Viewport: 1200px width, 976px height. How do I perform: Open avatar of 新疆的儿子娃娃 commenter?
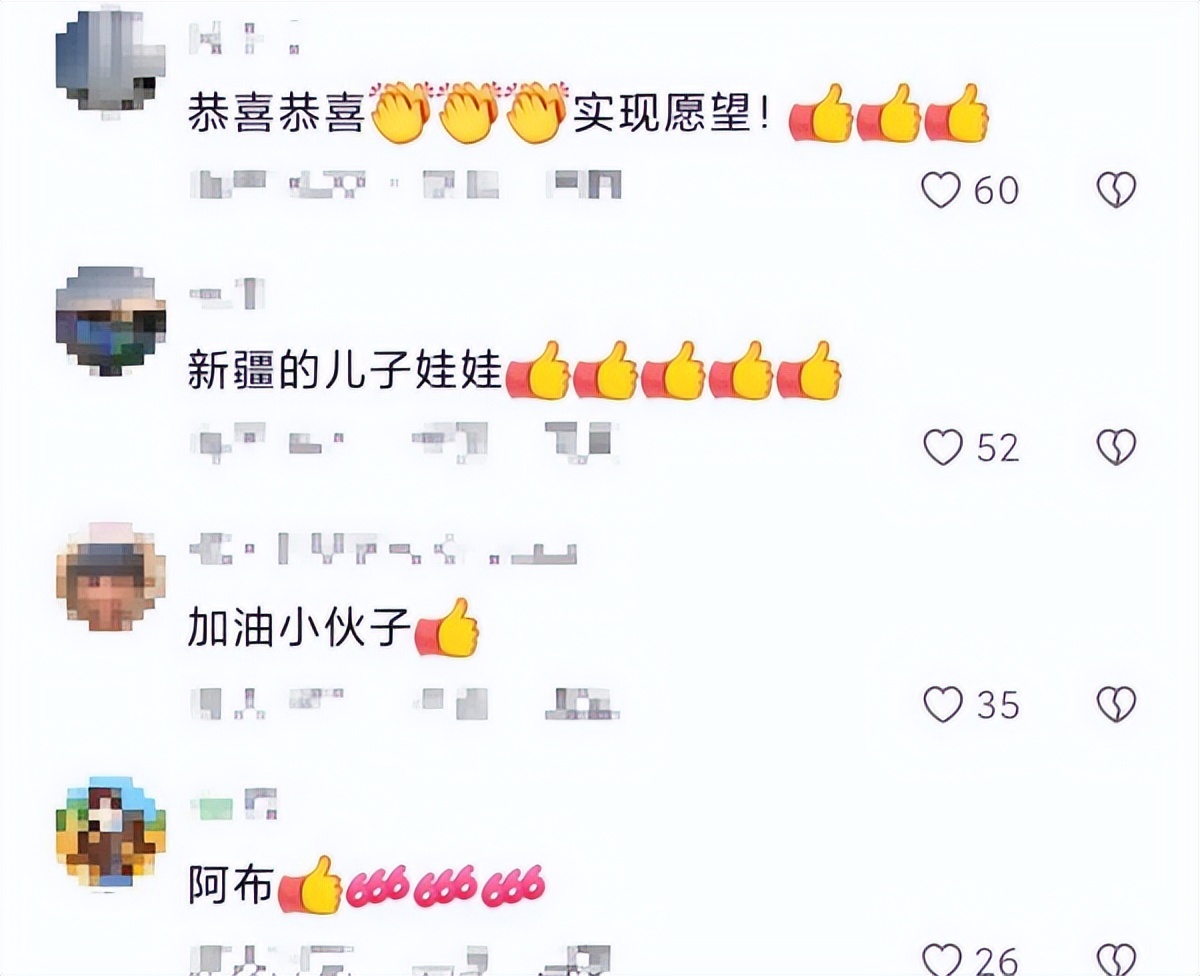click(x=110, y=322)
